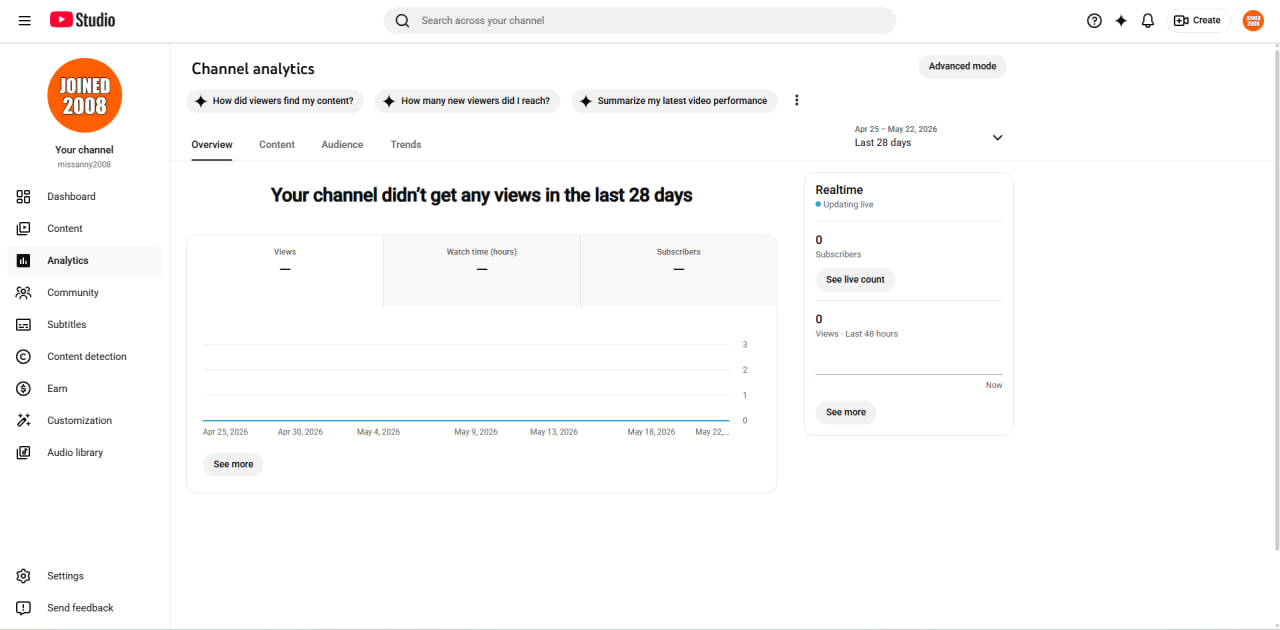Click the page vertical scrollbar
This screenshot has height=630, width=1280.
coord(1276,298)
